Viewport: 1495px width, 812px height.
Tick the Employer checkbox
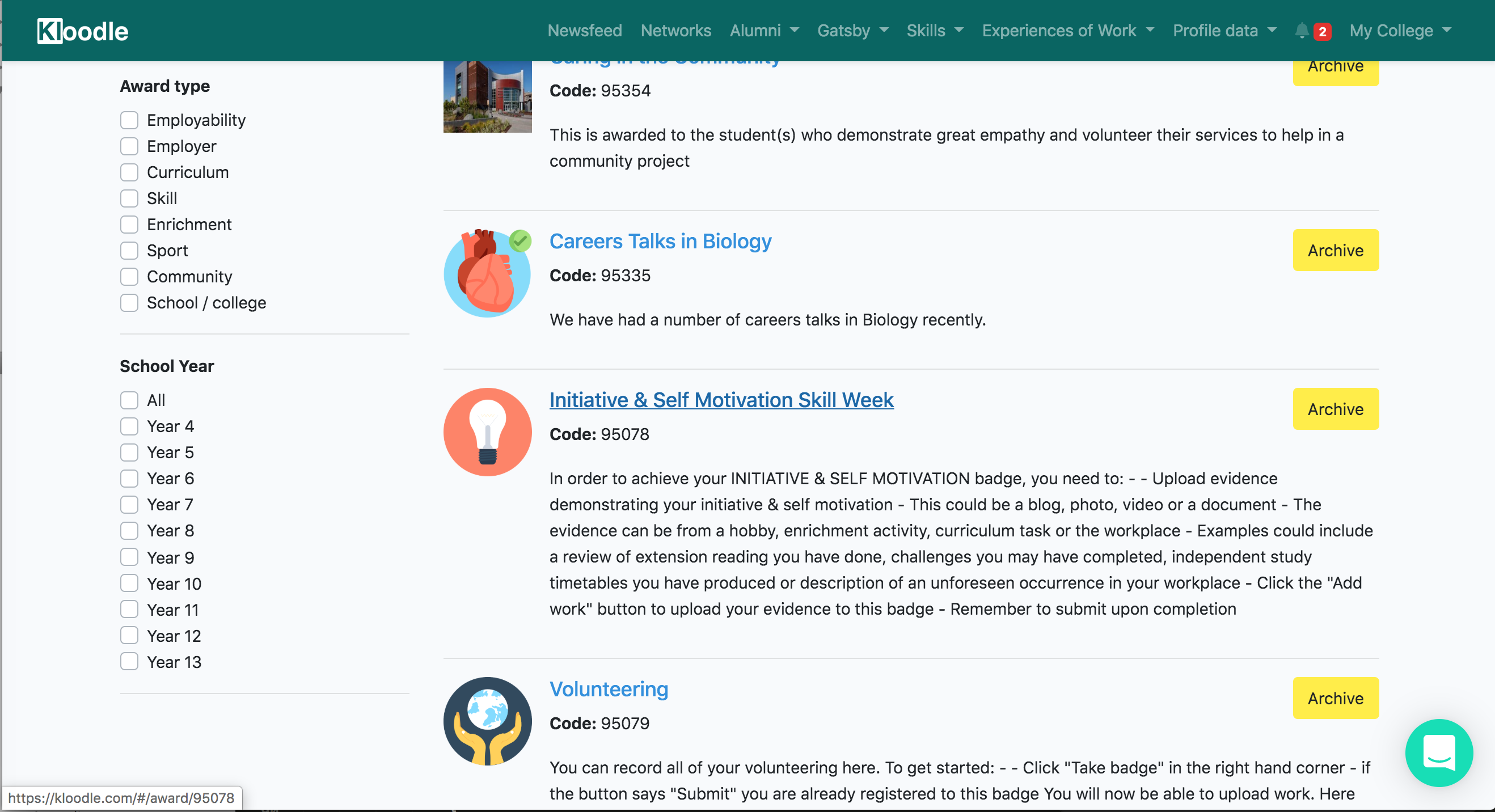pyautogui.click(x=129, y=146)
